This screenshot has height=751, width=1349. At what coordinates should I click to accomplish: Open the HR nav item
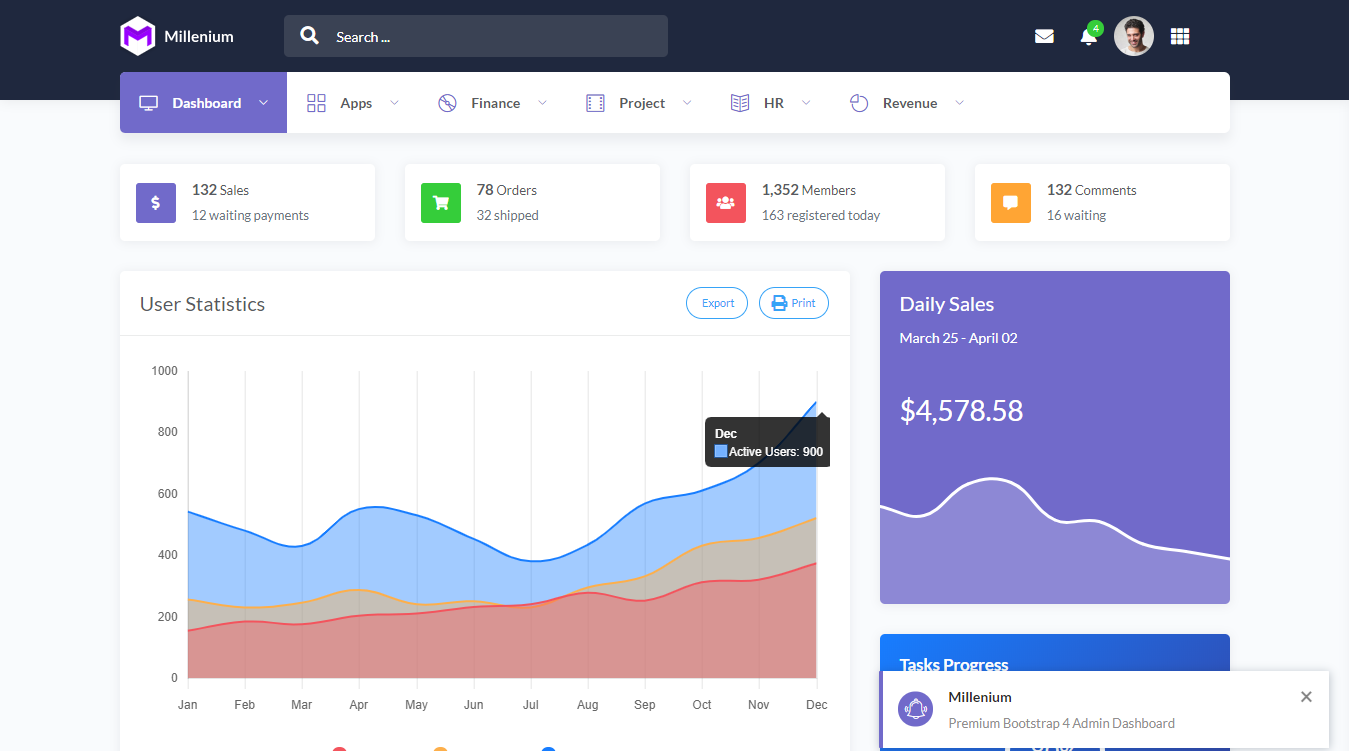(770, 103)
